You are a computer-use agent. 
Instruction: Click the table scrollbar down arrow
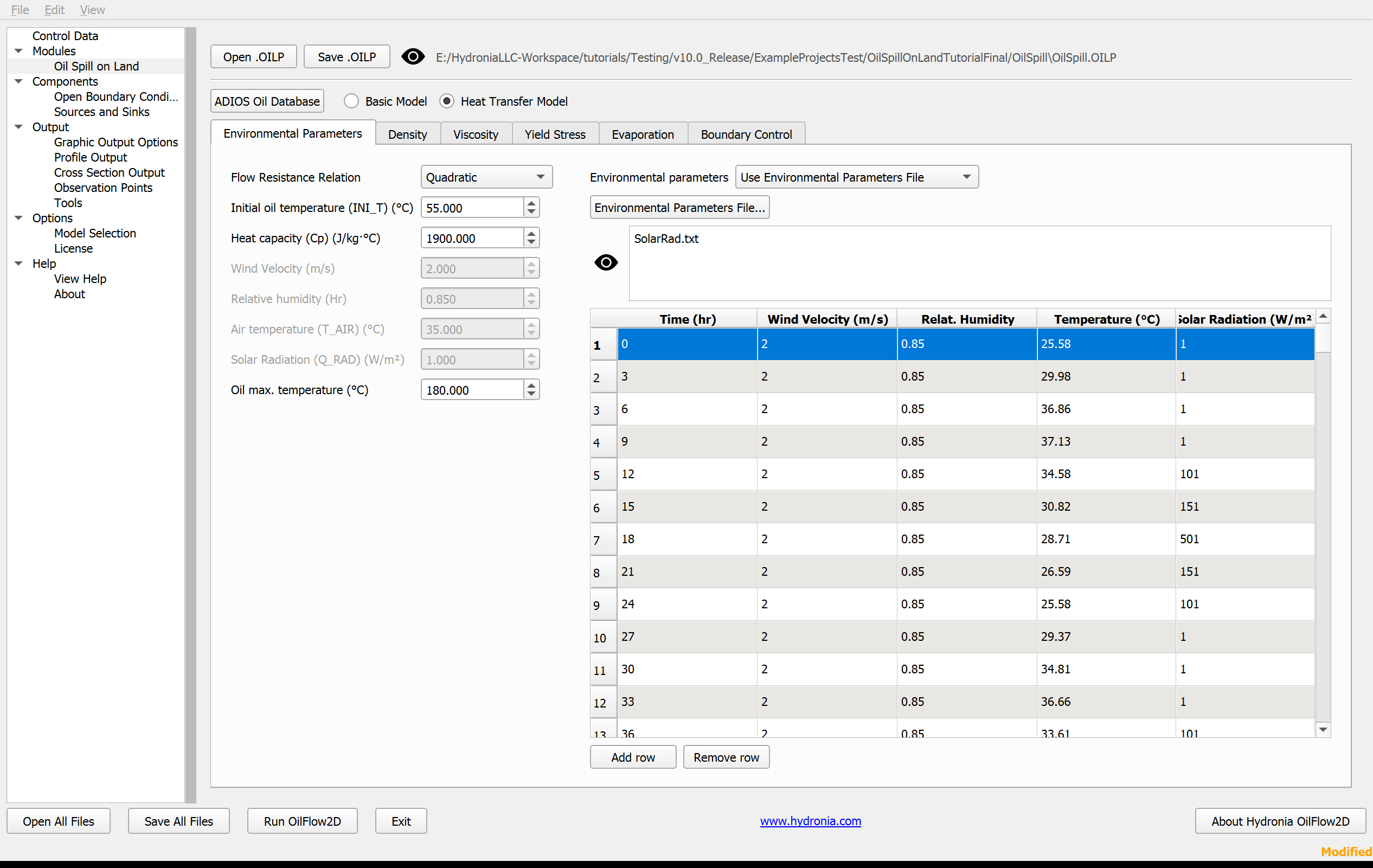1323,730
